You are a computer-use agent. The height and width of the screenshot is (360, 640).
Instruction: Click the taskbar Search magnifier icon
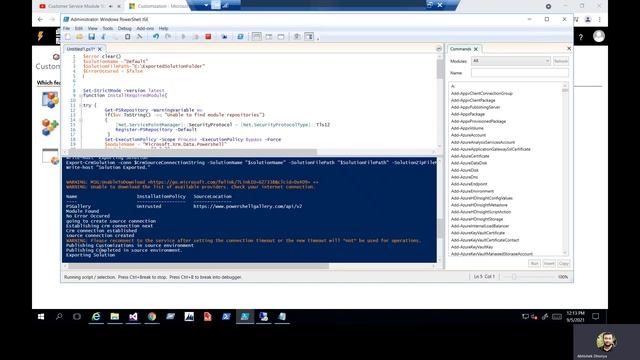point(59,316)
